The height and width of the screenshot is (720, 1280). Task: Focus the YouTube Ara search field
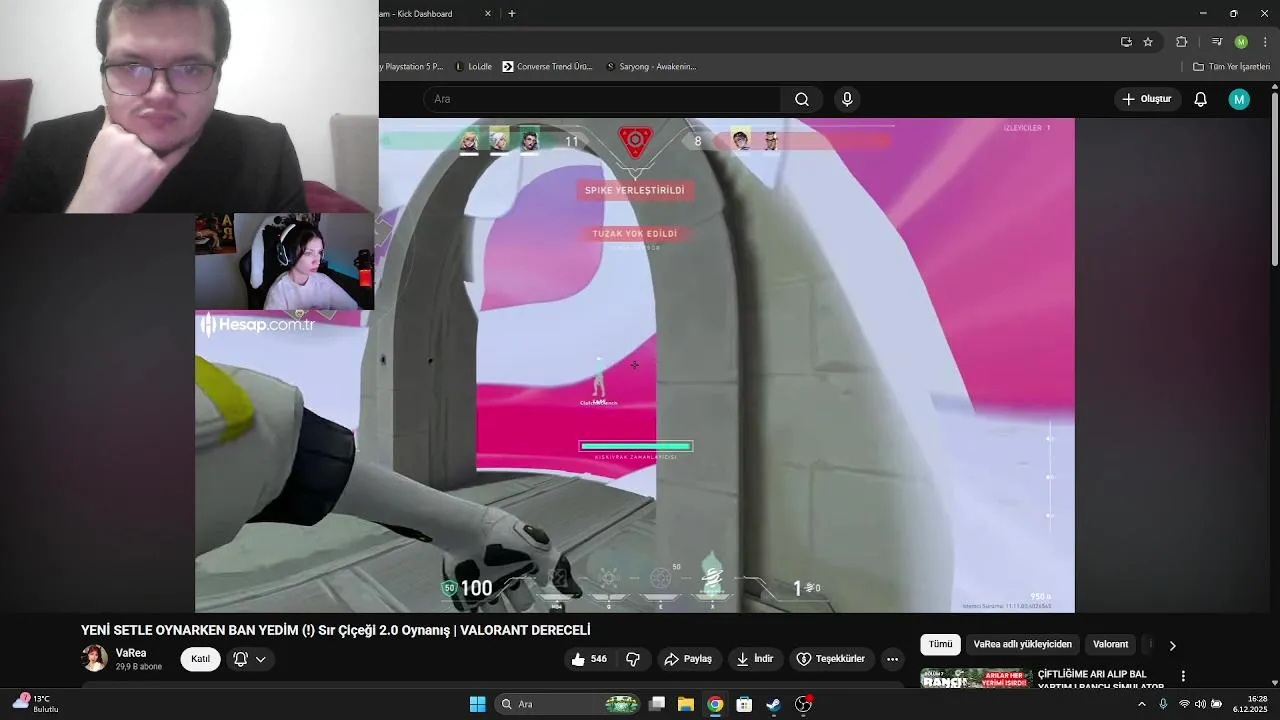pos(602,99)
